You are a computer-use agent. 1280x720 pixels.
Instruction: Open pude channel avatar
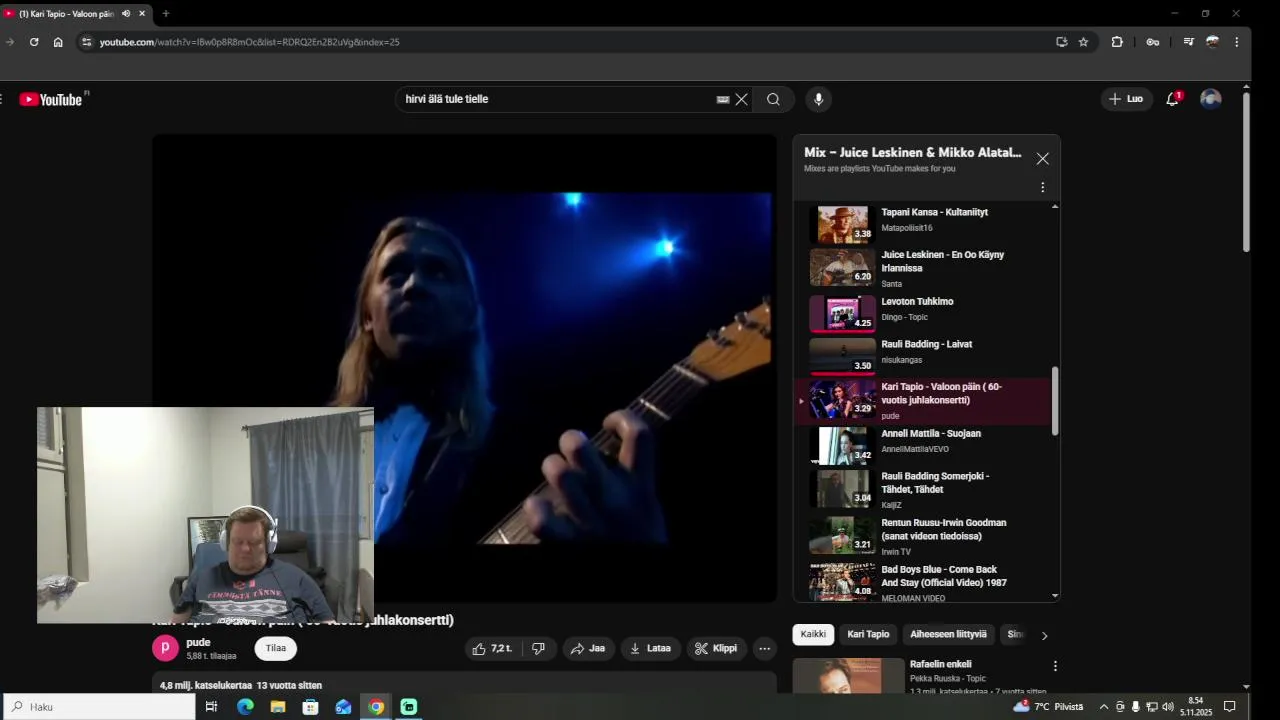pyautogui.click(x=165, y=648)
